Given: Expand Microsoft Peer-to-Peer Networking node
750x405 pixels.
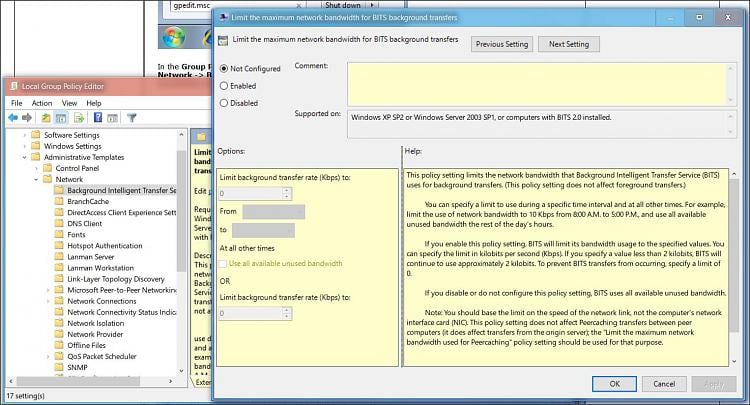Looking at the screenshot, I should (x=48, y=290).
